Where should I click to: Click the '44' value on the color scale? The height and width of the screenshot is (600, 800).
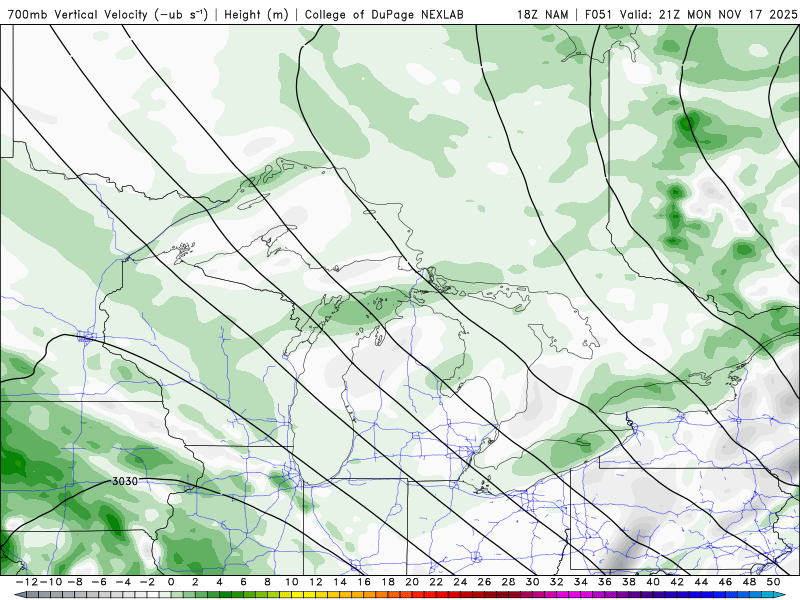pyautogui.click(x=702, y=582)
